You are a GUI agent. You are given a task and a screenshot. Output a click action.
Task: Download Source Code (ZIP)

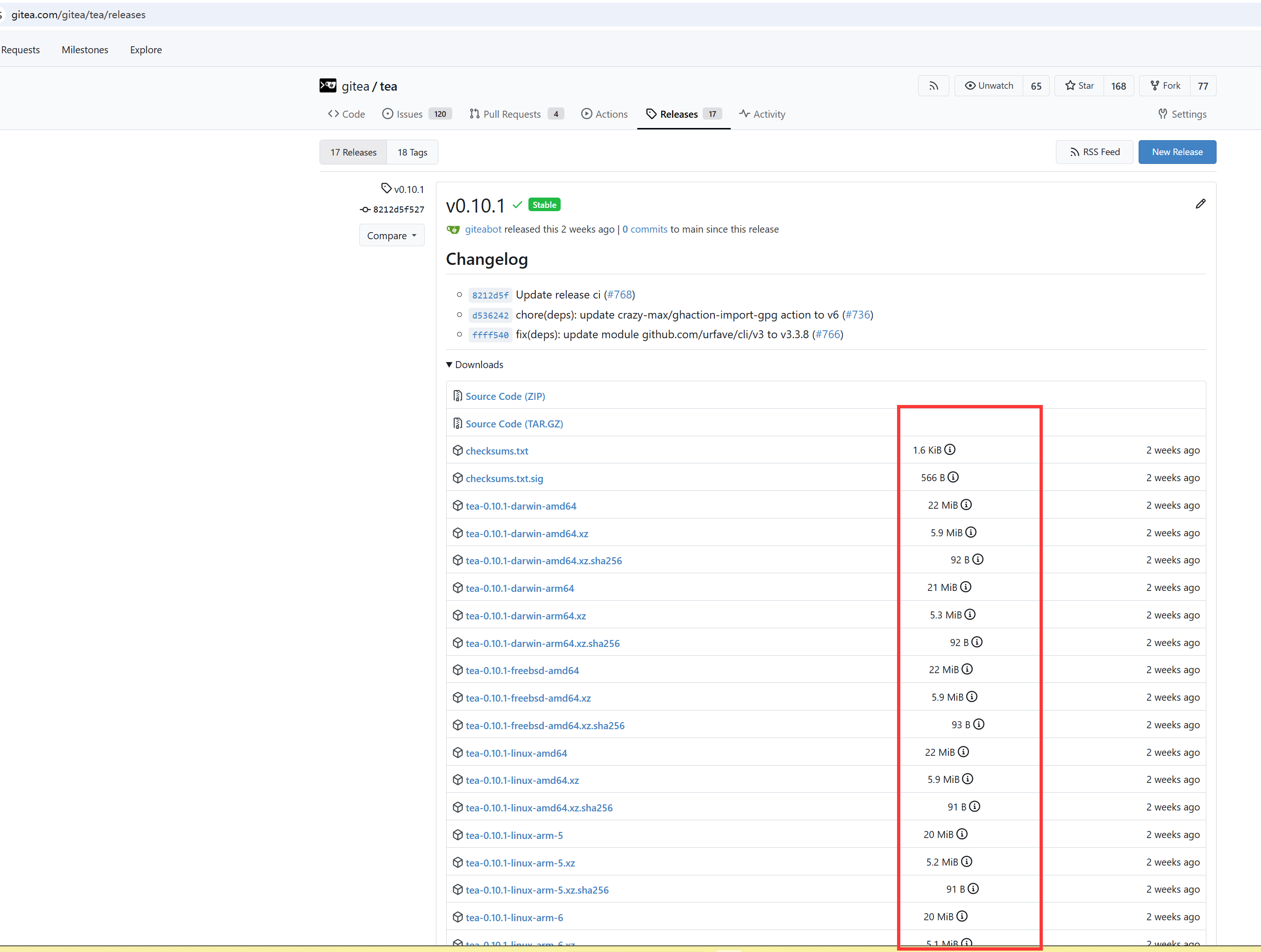[505, 396]
